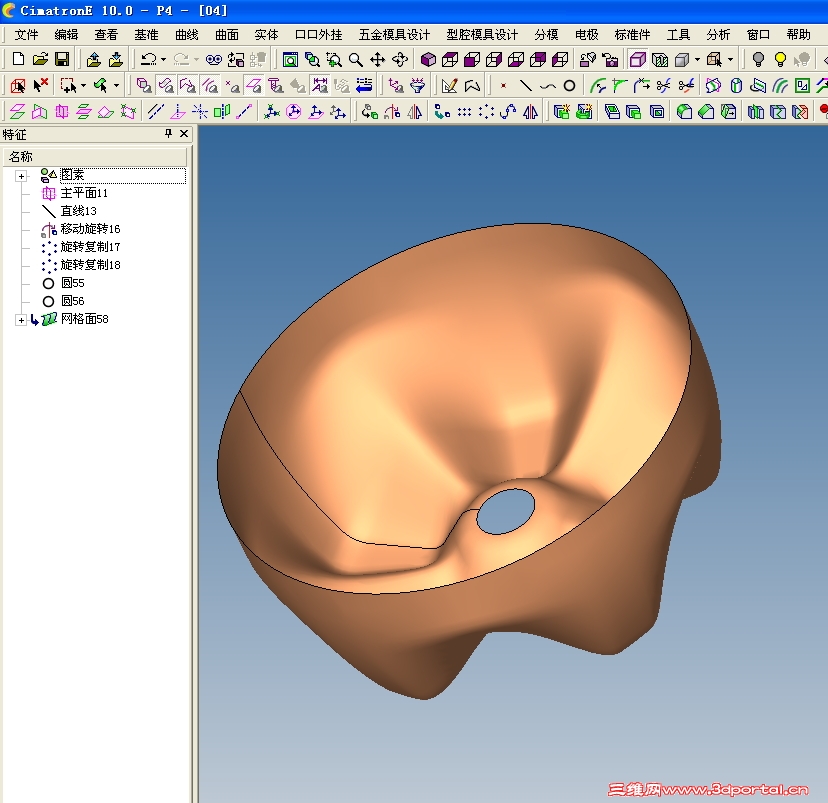This screenshot has height=803, width=828.
Task: Toggle the yellow light bulb on icon
Action: point(780,60)
